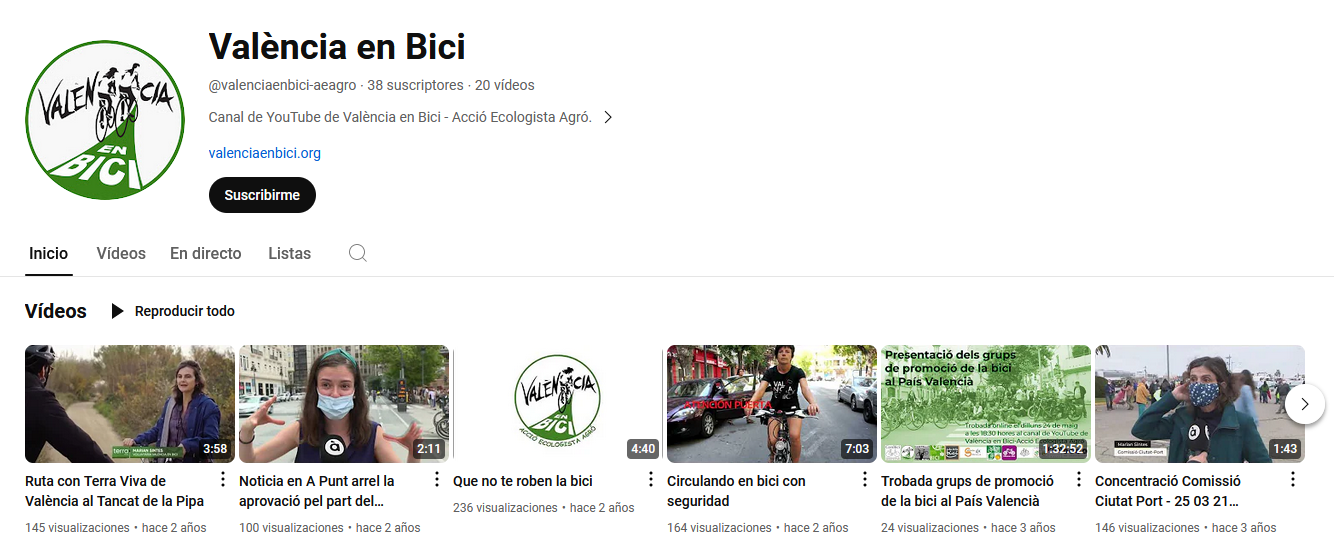The image size is (1334, 557).
Task: Open title Noticia en A Punt arrel la aprovació
Action: 317,491
